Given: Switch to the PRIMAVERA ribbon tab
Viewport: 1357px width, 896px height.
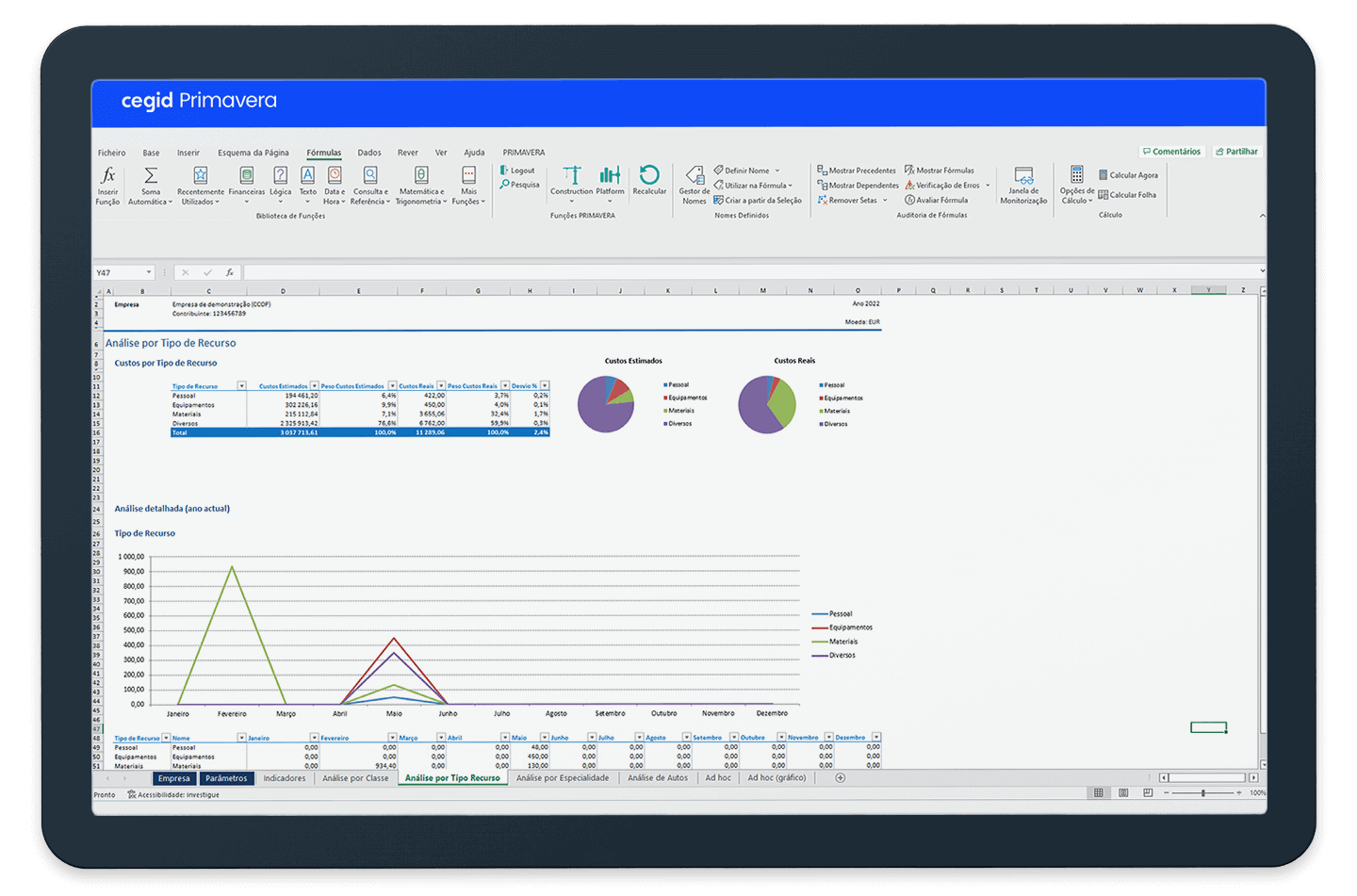Looking at the screenshot, I should pyautogui.click(x=524, y=153).
